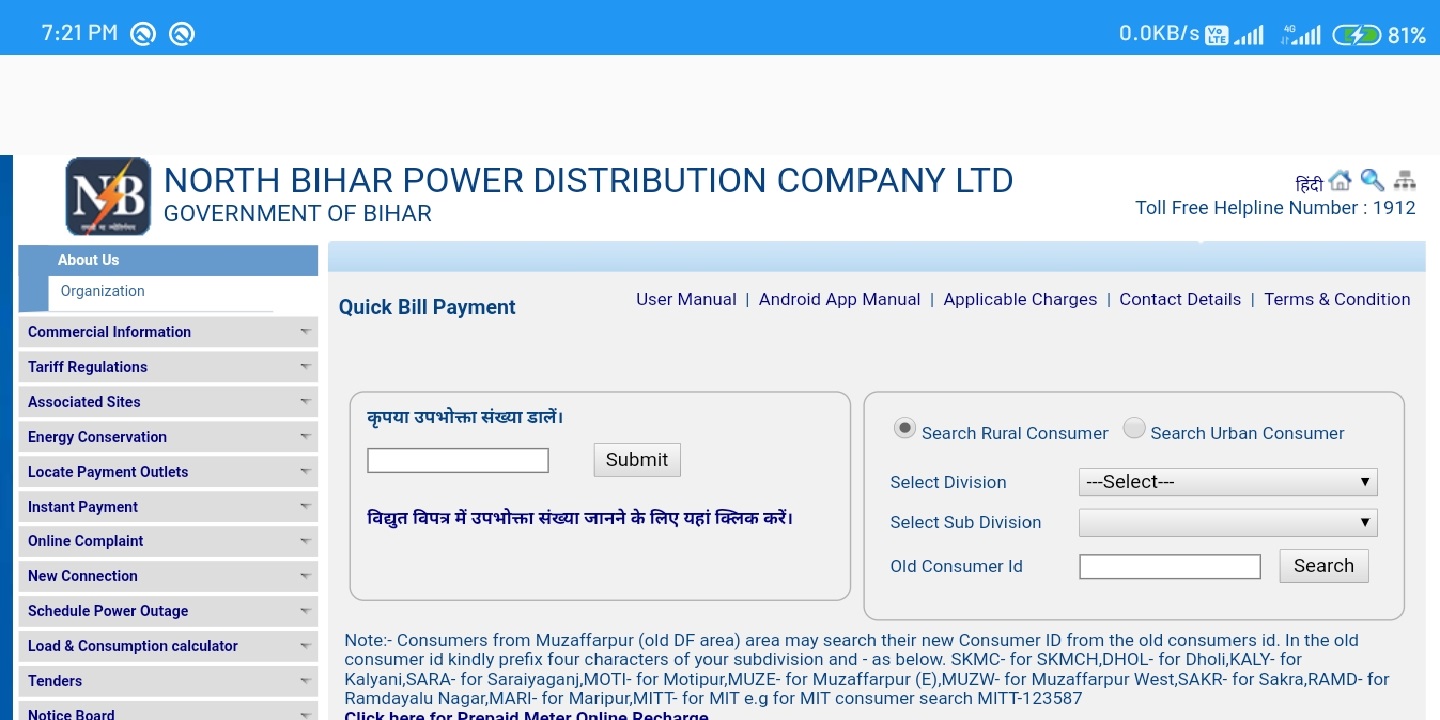Click the Submit button

click(x=637, y=460)
